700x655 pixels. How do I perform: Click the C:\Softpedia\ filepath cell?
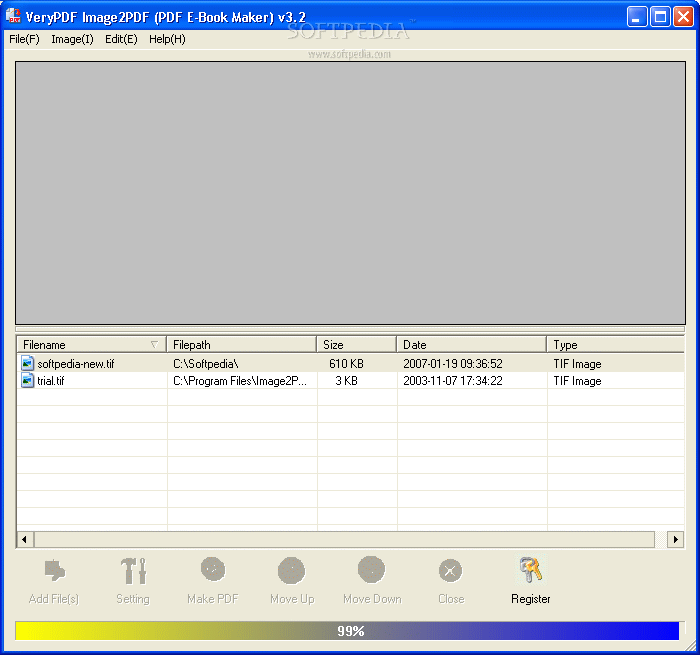(x=205, y=364)
